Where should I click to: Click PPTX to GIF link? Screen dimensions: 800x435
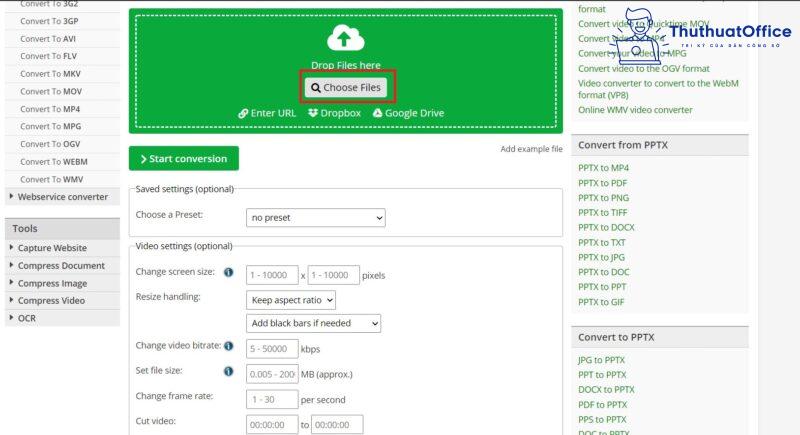coord(601,302)
